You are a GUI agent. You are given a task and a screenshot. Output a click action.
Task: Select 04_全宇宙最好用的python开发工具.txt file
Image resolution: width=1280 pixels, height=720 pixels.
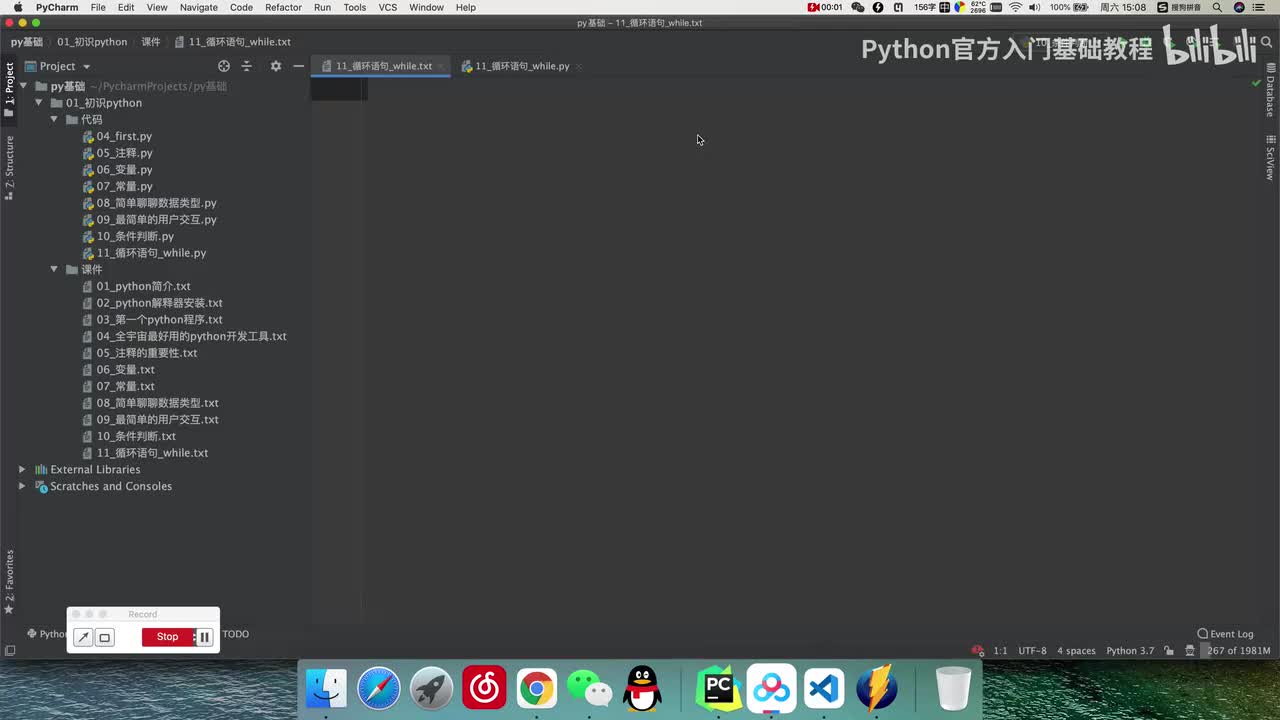point(184,336)
